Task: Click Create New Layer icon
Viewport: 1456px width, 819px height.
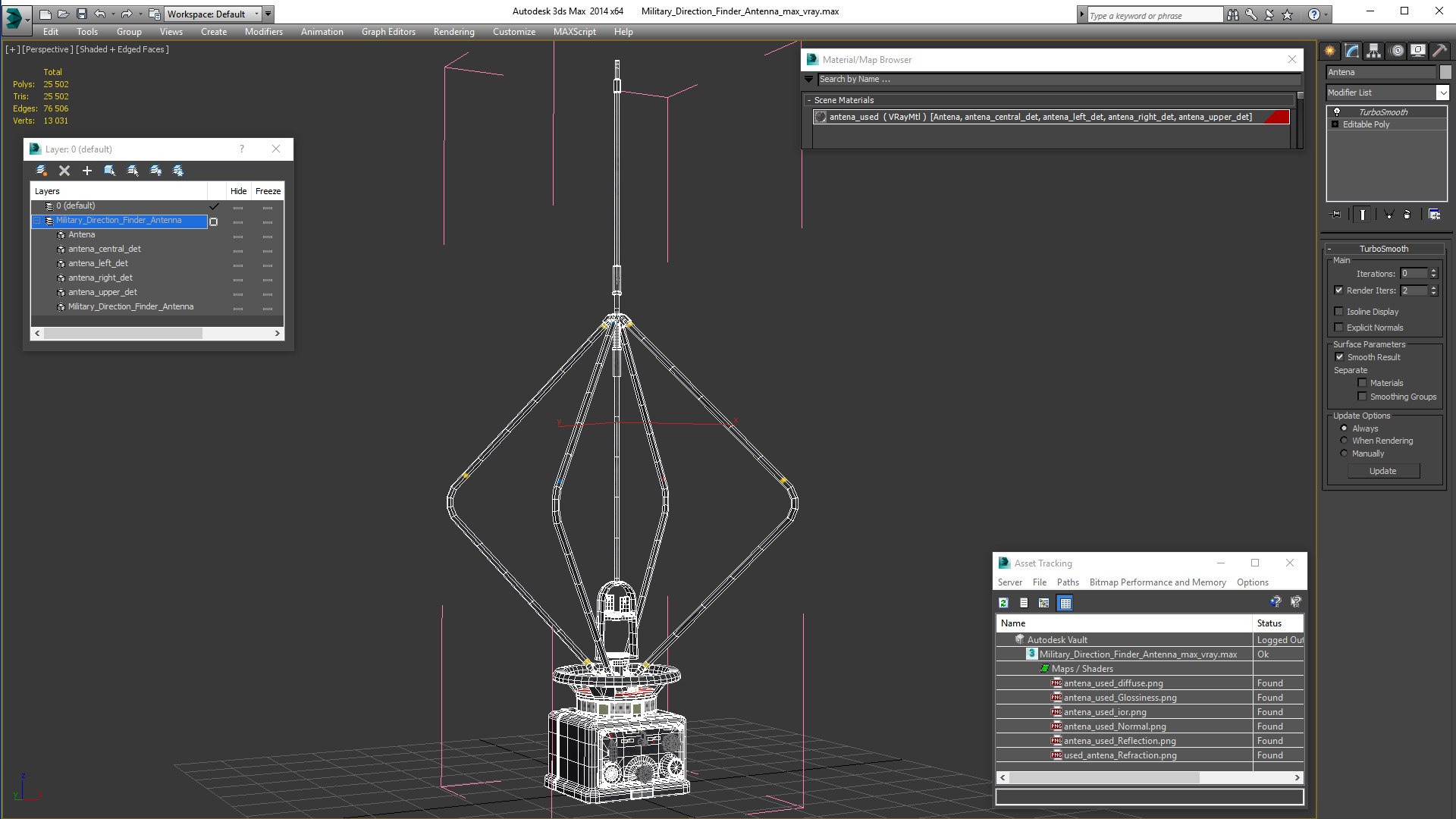Action: click(x=42, y=171)
